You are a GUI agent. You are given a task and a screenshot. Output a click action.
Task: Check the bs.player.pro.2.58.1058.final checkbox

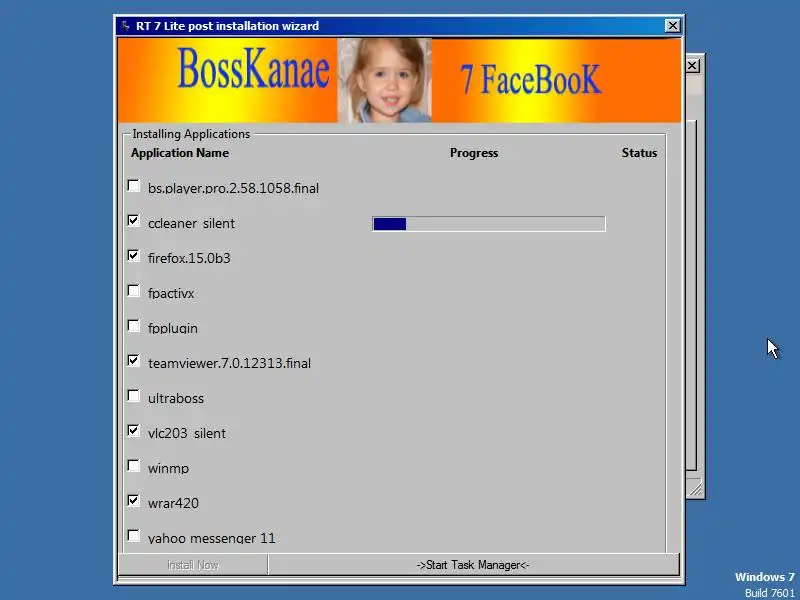(x=134, y=186)
